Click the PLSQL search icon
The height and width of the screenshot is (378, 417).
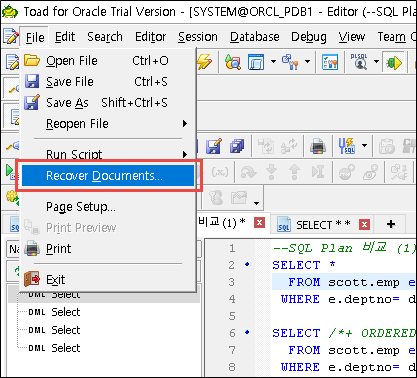(x=359, y=62)
